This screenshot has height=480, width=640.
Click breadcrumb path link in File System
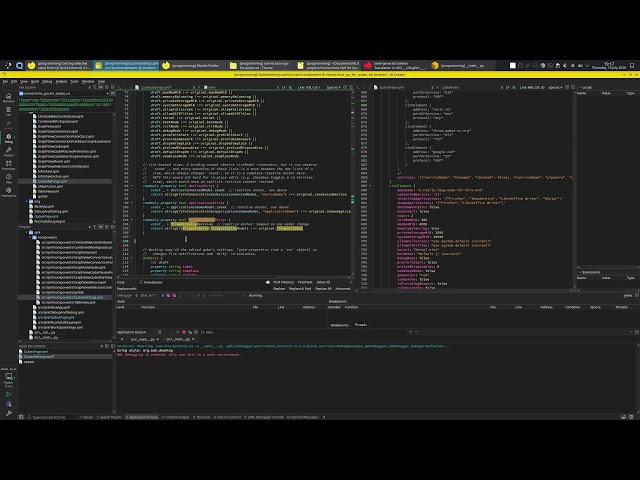[64, 104]
